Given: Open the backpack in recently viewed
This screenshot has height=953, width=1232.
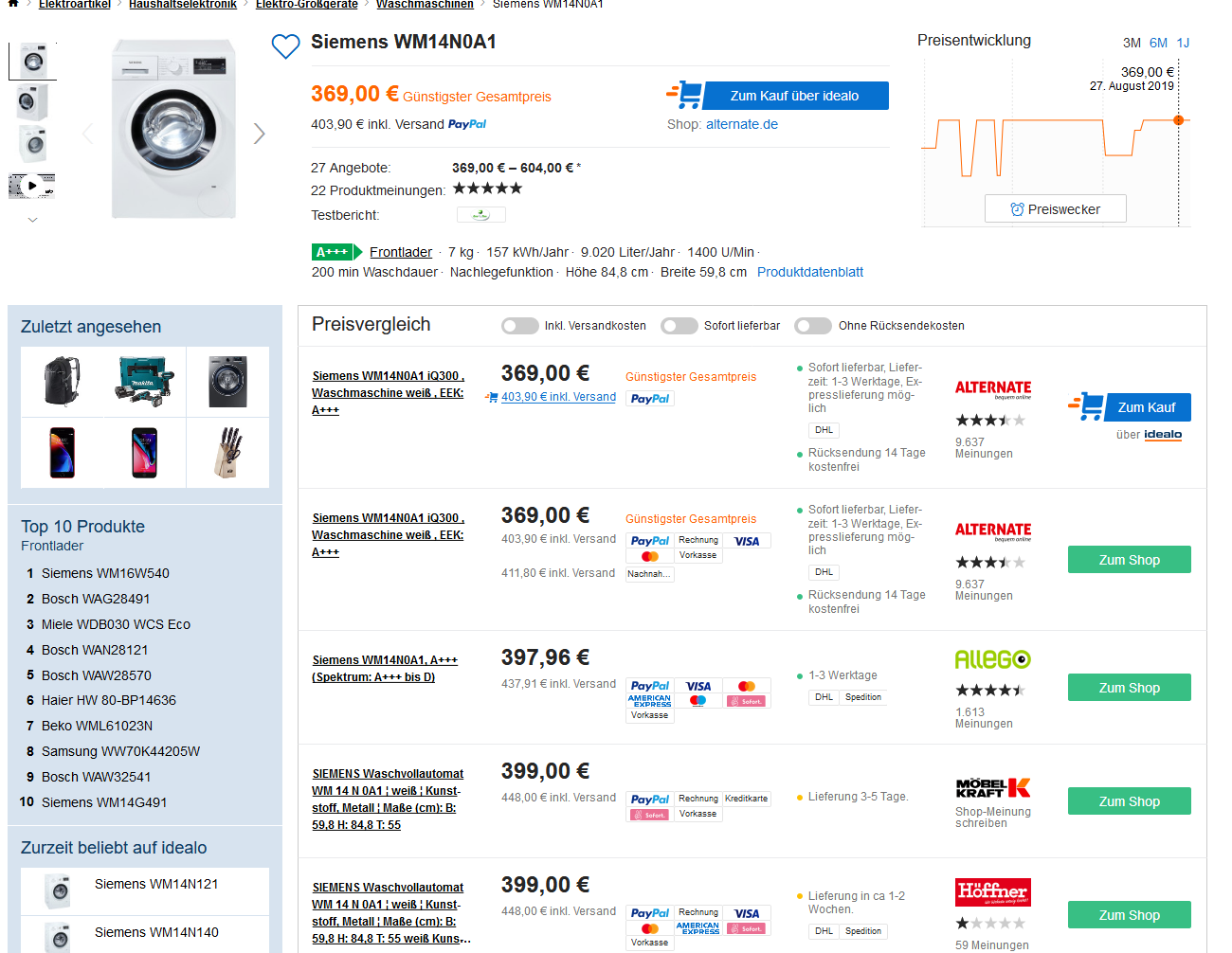Looking at the screenshot, I should pyautogui.click(x=63, y=382).
